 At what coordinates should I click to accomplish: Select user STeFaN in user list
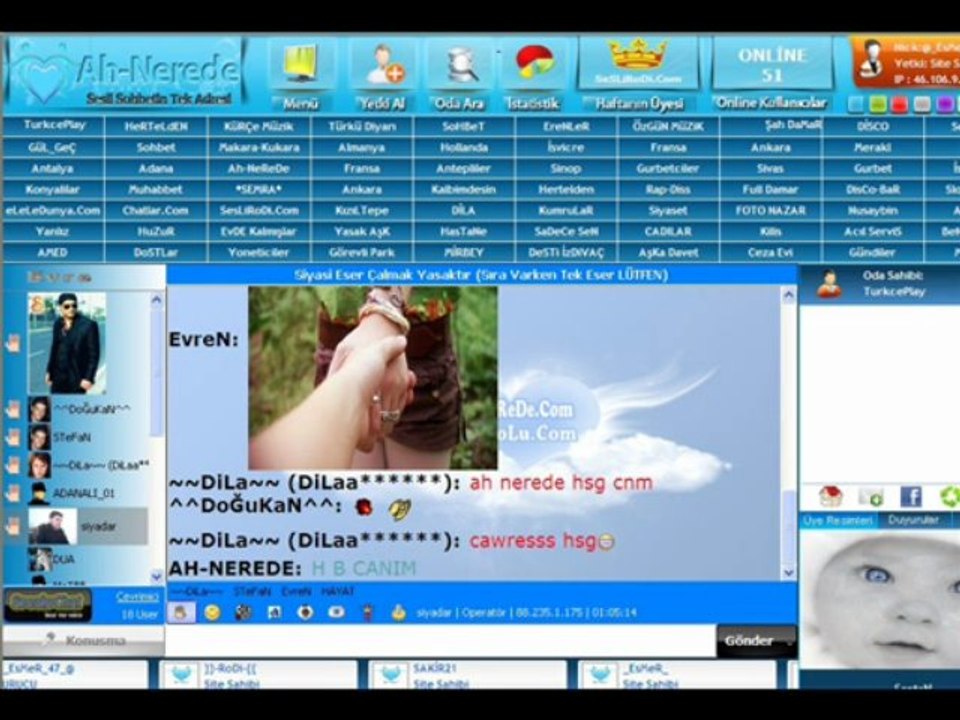[x=88, y=437]
